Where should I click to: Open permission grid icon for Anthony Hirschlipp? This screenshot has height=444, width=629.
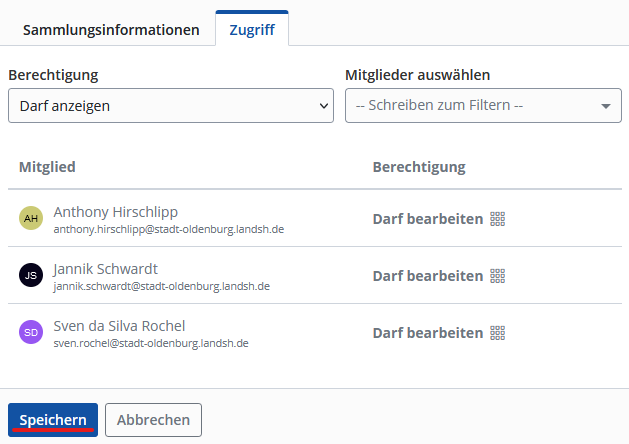pos(497,219)
